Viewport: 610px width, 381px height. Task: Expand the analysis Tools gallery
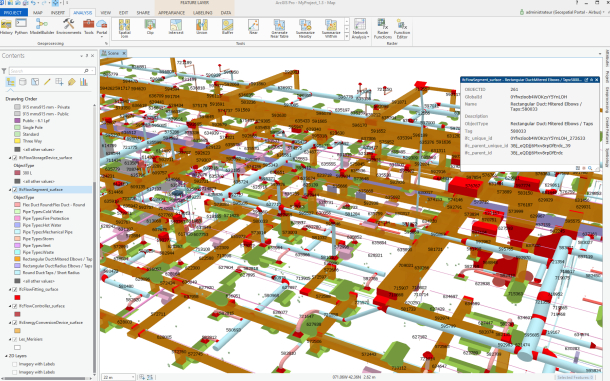347,37
